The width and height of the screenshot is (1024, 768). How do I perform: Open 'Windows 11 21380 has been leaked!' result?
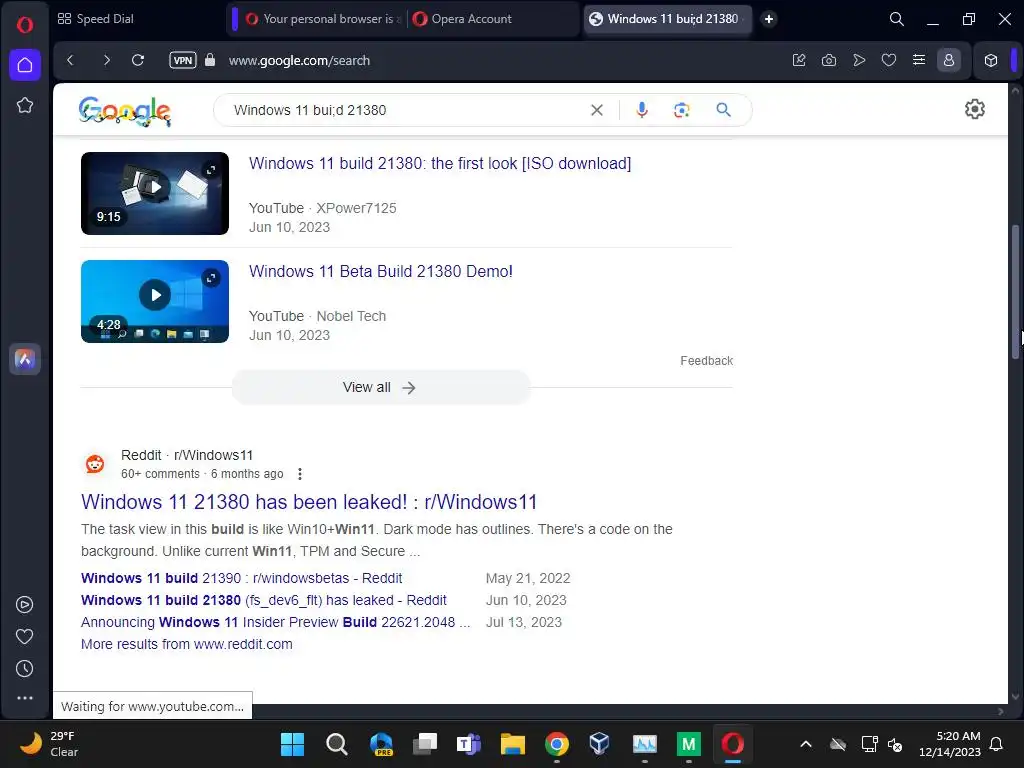tap(309, 502)
